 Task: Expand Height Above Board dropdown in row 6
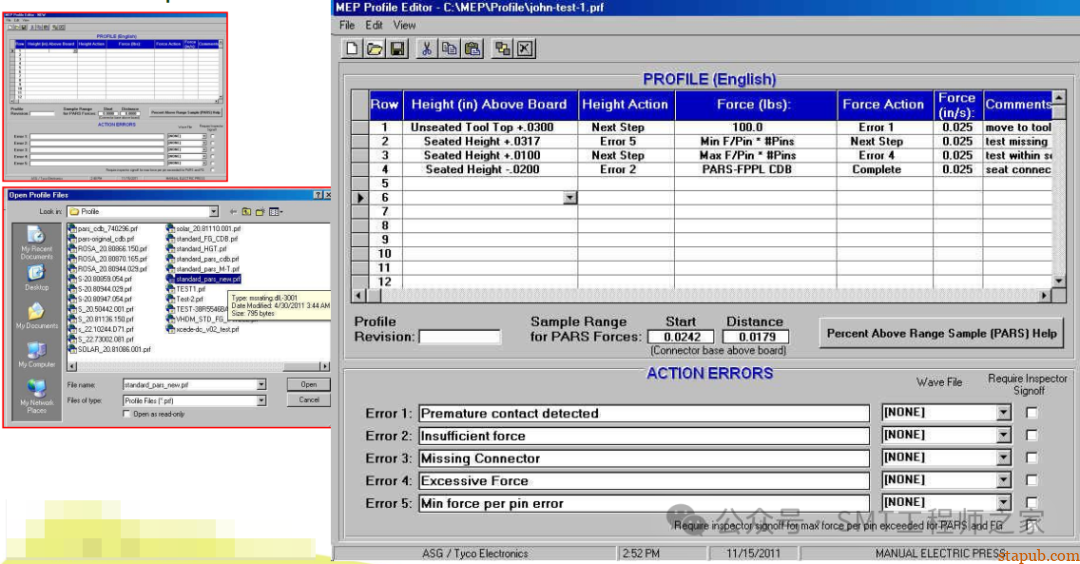570,198
